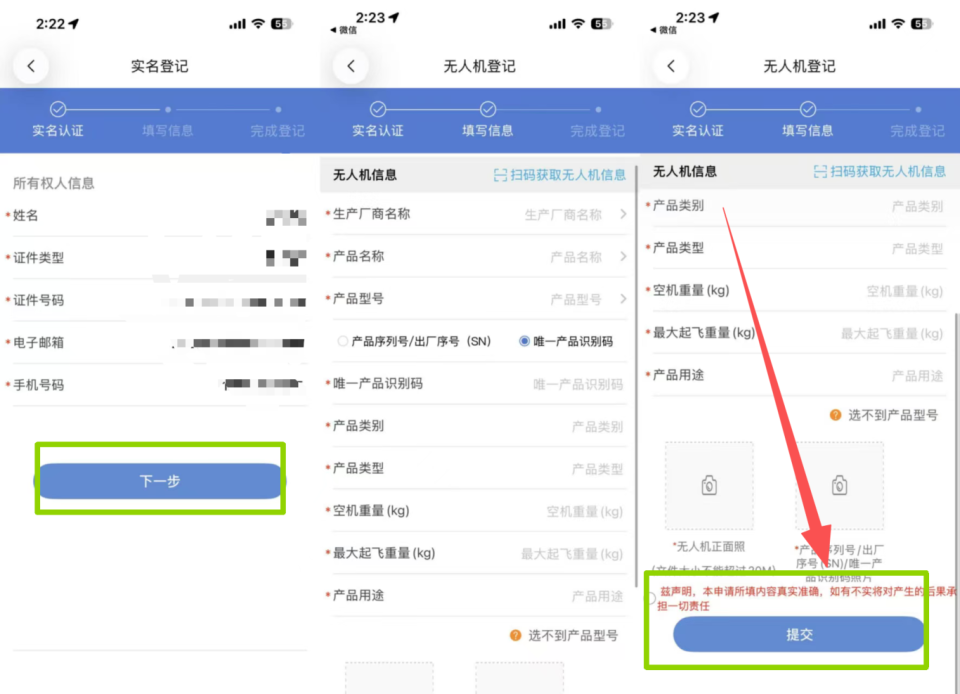Tap the 提交 button
The width and height of the screenshot is (960, 694).
tap(799, 635)
